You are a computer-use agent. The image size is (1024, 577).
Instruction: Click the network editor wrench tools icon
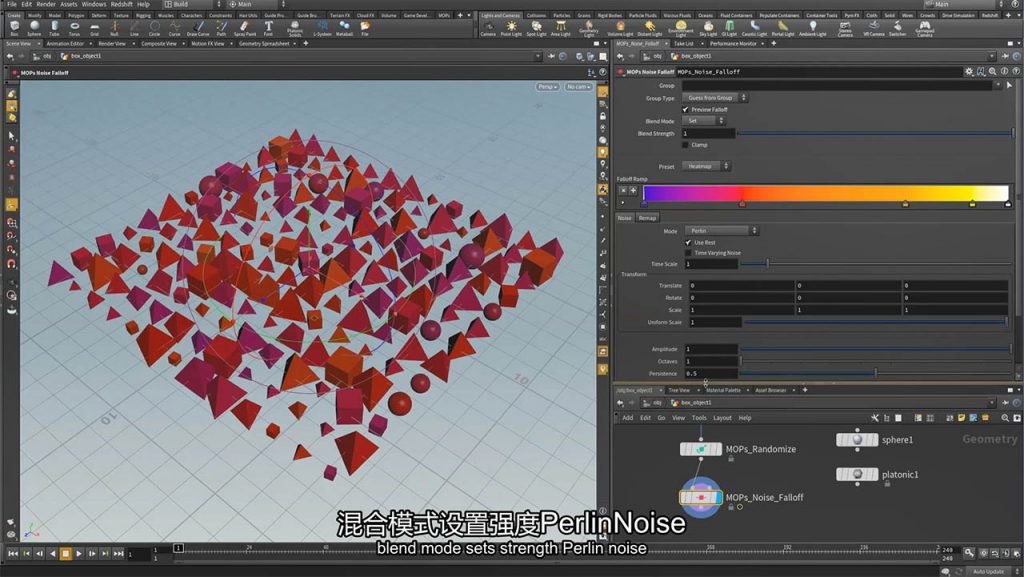[x=875, y=418]
